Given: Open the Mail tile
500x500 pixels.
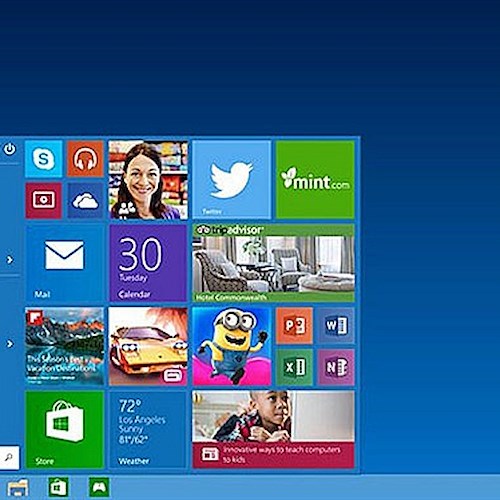Looking at the screenshot, I should [x=65, y=263].
